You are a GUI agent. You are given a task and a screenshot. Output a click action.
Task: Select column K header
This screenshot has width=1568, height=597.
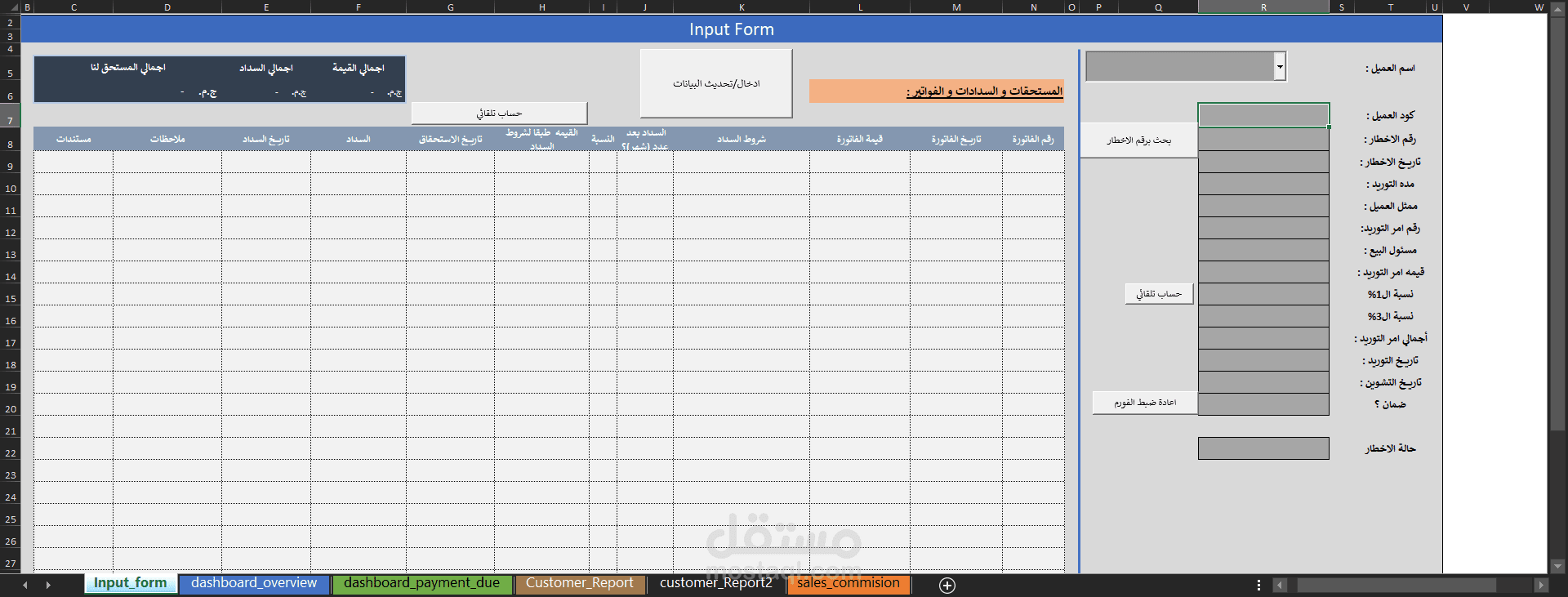(742, 7)
